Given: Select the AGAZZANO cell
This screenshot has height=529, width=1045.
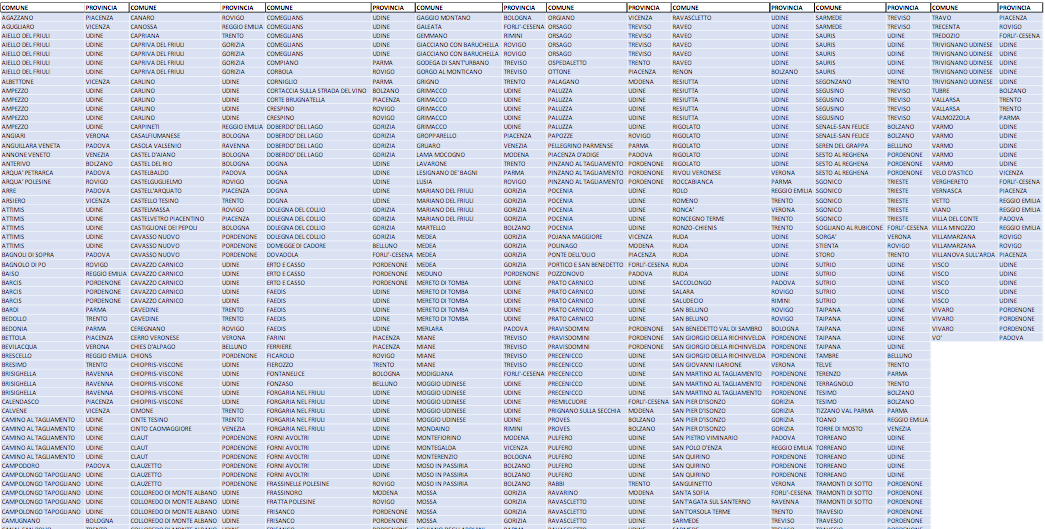Looking at the screenshot, I should [18, 18].
